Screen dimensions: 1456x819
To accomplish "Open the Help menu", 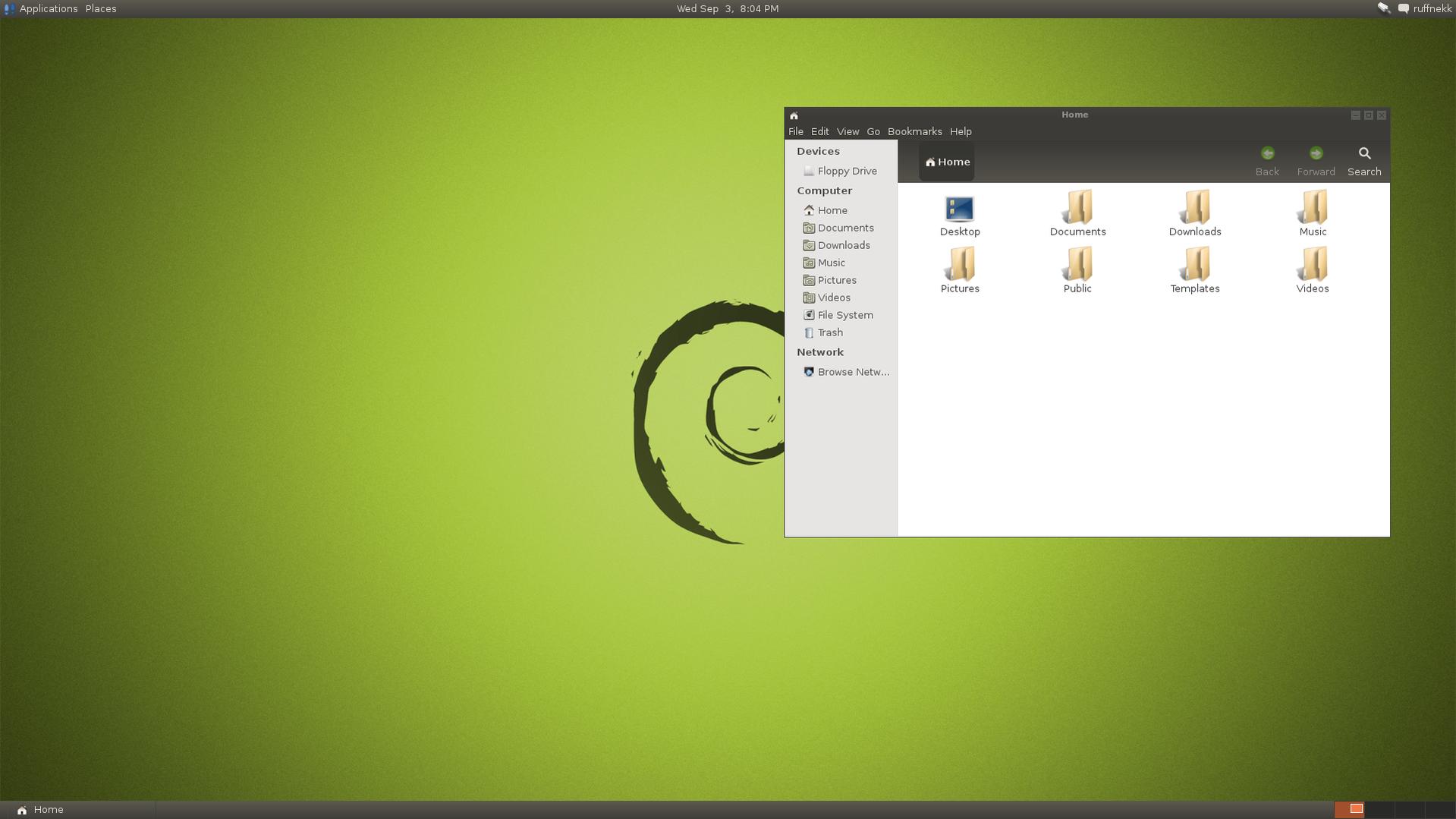I will click(961, 131).
